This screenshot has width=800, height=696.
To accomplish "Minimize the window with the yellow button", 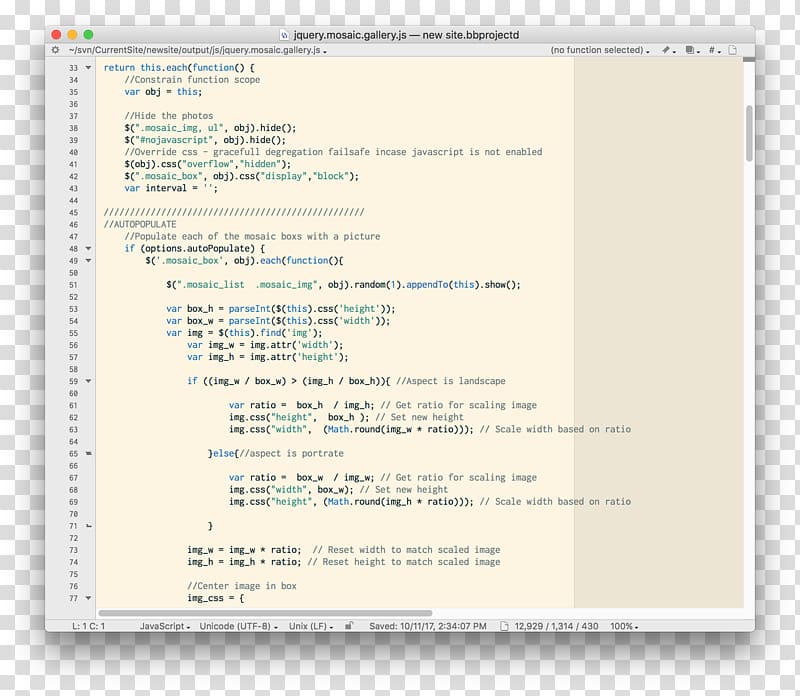I will 72,35.
